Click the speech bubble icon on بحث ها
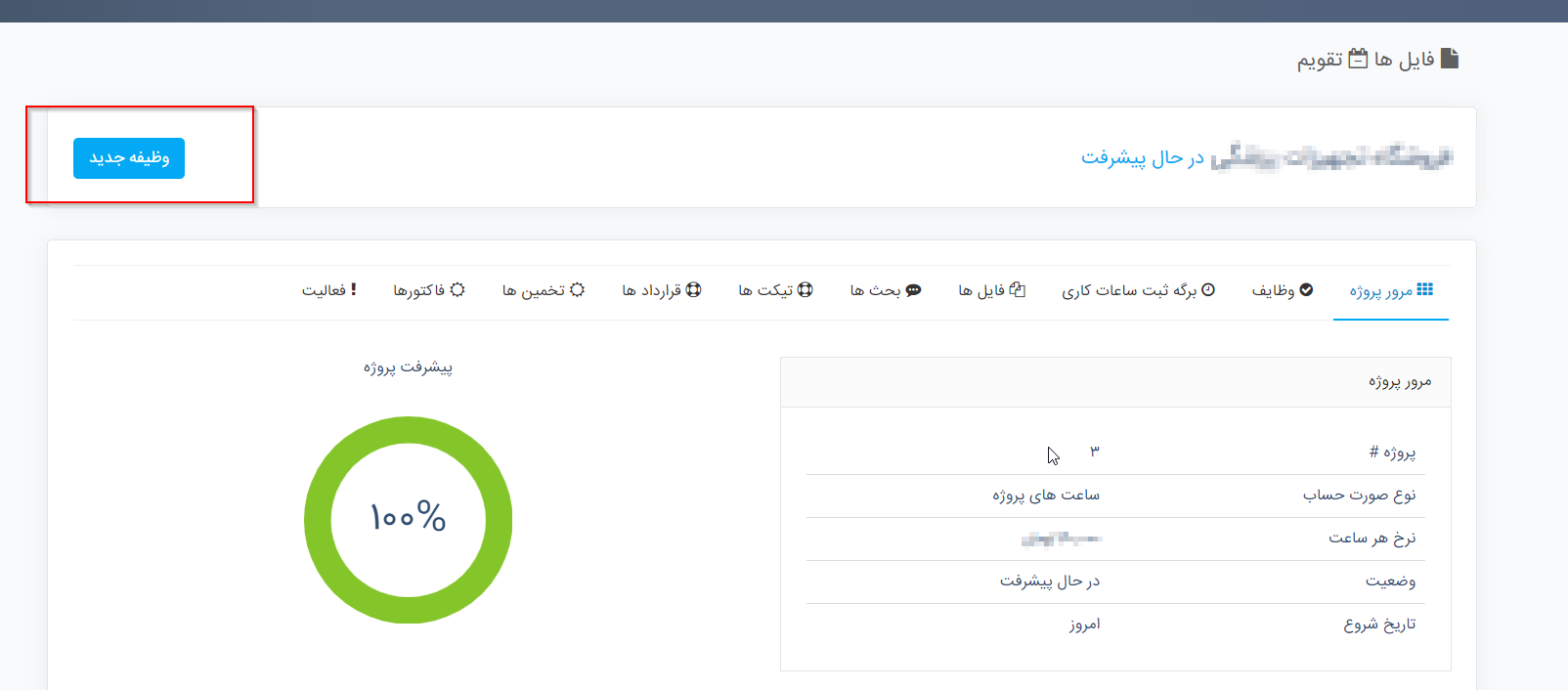 click(913, 290)
